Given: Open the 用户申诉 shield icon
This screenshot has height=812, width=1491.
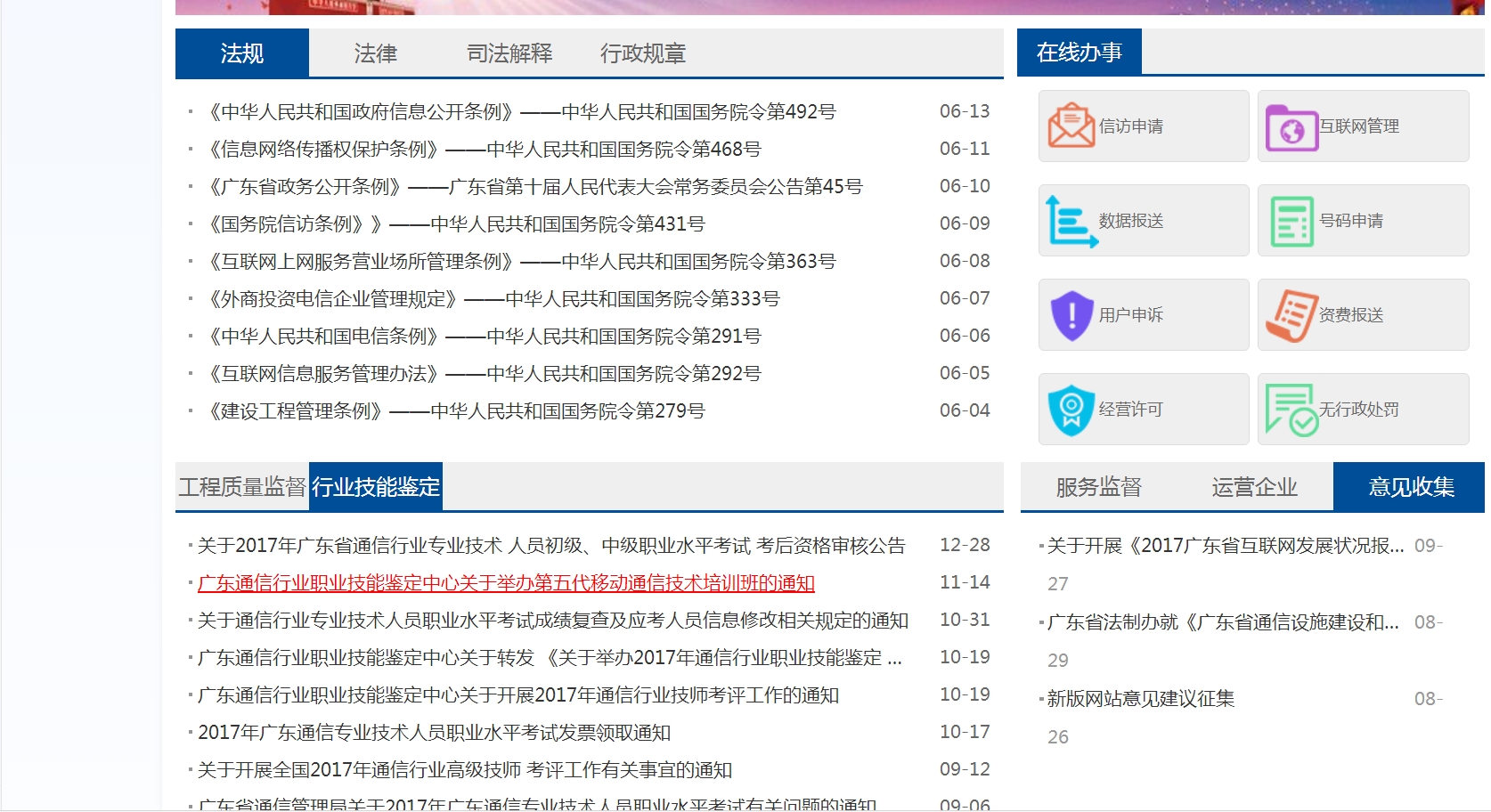Looking at the screenshot, I should (x=1071, y=315).
